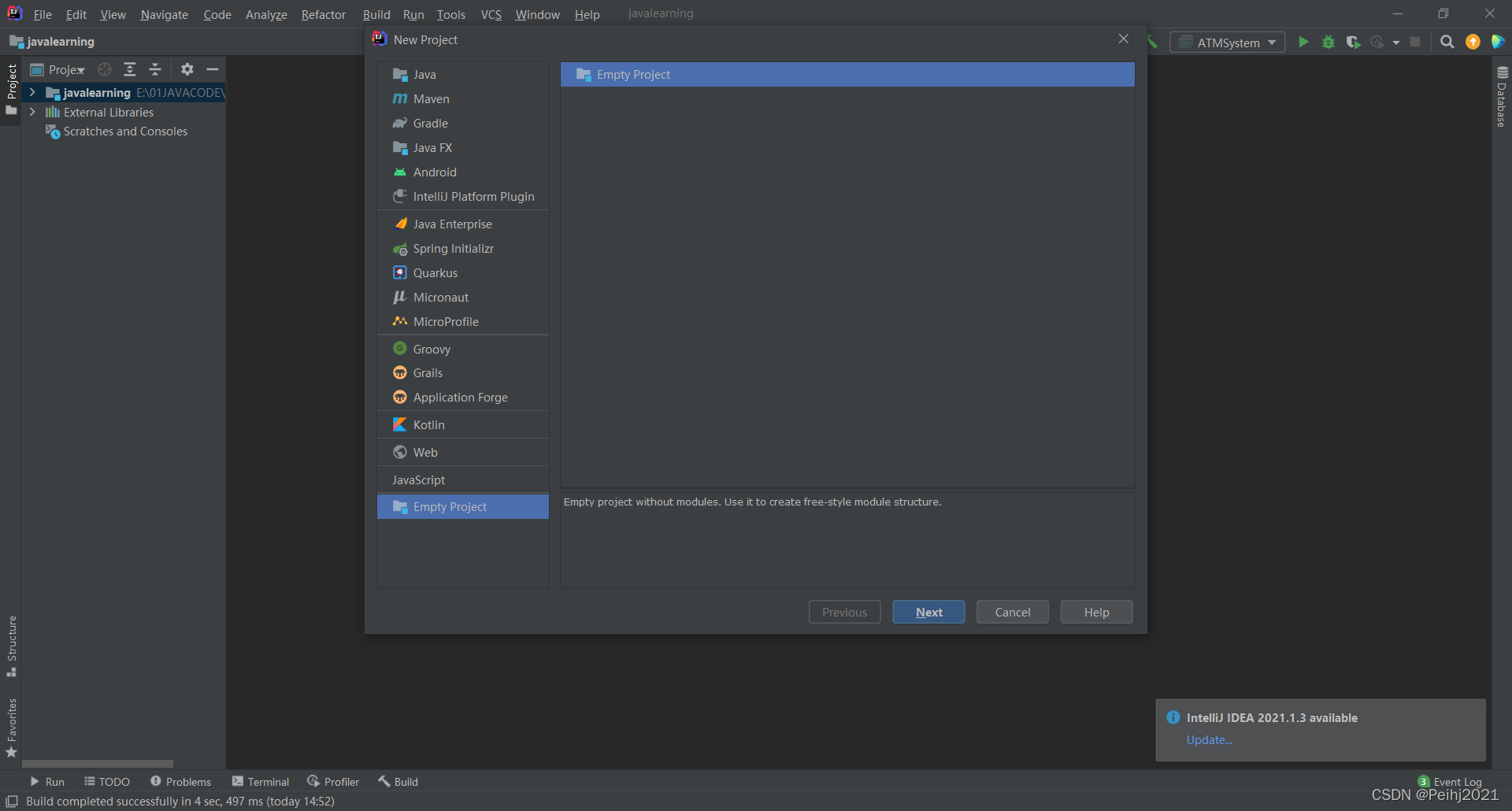Open the Refactor menu
Screen dimensions: 1512x811
tap(323, 14)
